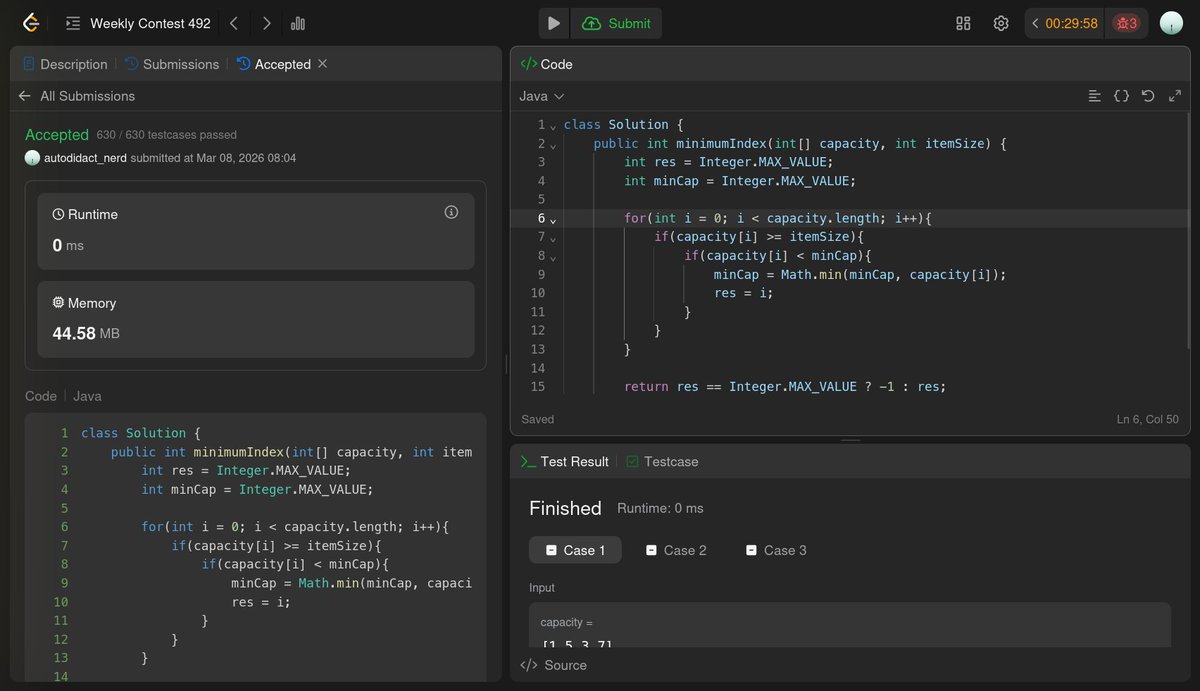This screenshot has width=1200, height=691.
Task: Click the runtime info icon
Action: tap(451, 212)
